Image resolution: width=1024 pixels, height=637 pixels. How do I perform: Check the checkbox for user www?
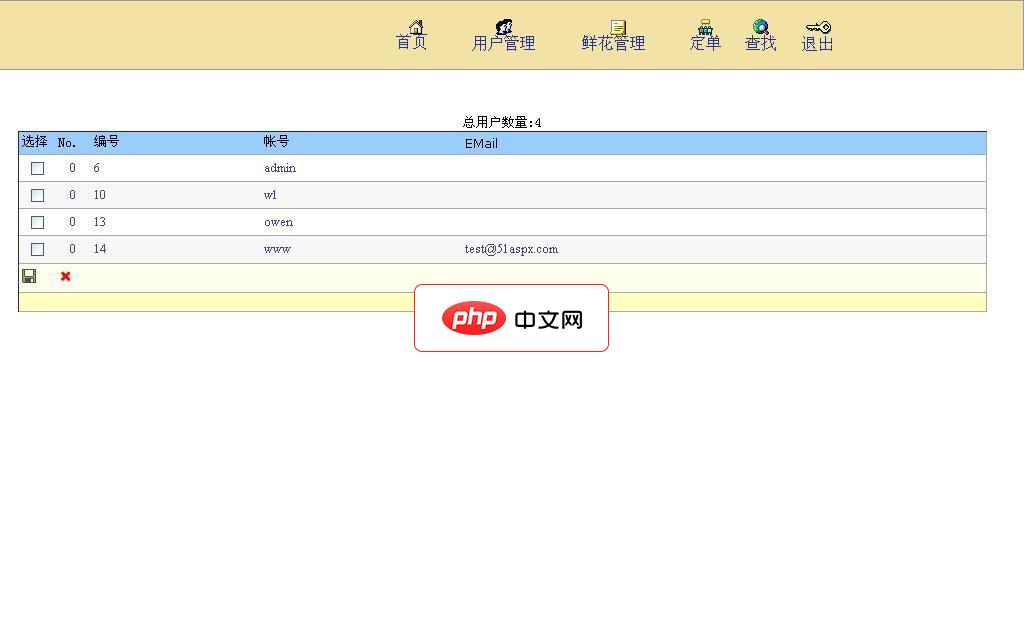[37, 249]
